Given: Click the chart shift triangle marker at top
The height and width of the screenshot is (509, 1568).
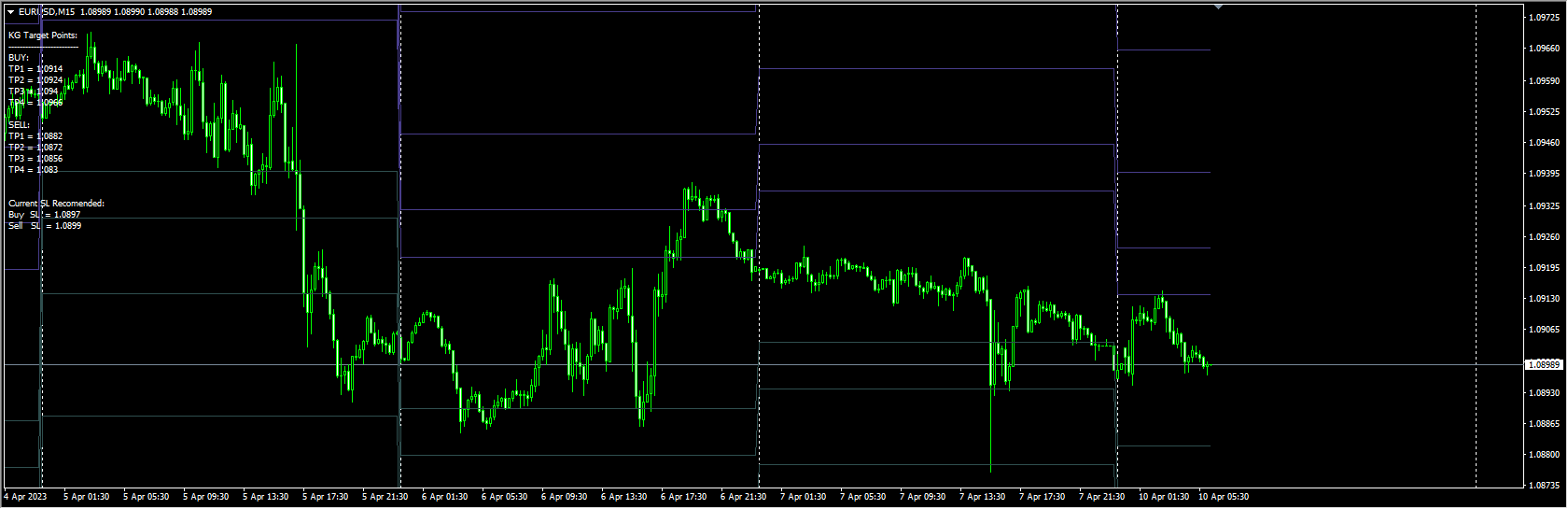Looking at the screenshot, I should pos(1218,7).
